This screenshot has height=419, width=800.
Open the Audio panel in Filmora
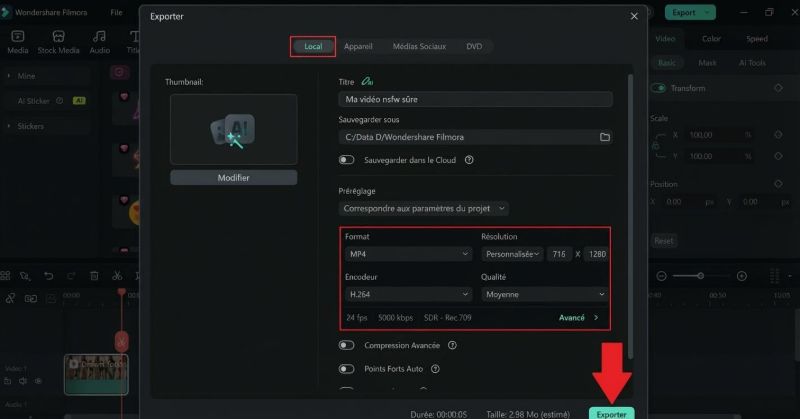99,41
